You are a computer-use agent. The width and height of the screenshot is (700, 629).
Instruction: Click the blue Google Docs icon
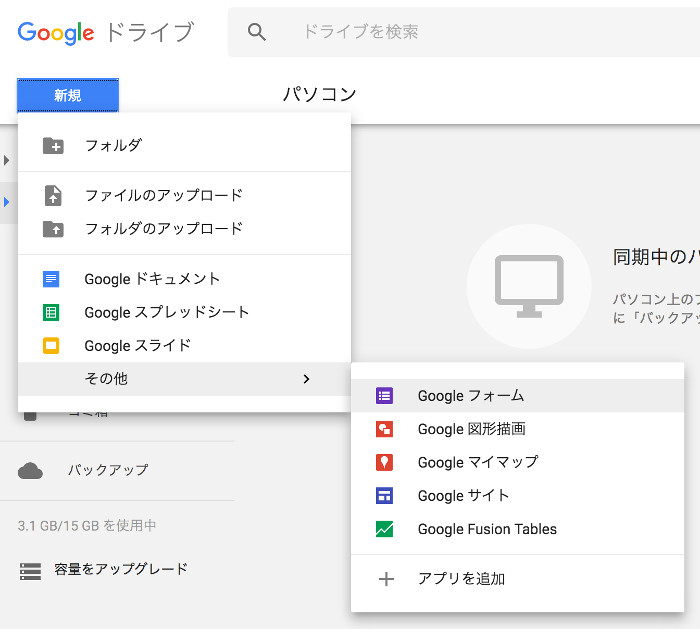(51, 279)
